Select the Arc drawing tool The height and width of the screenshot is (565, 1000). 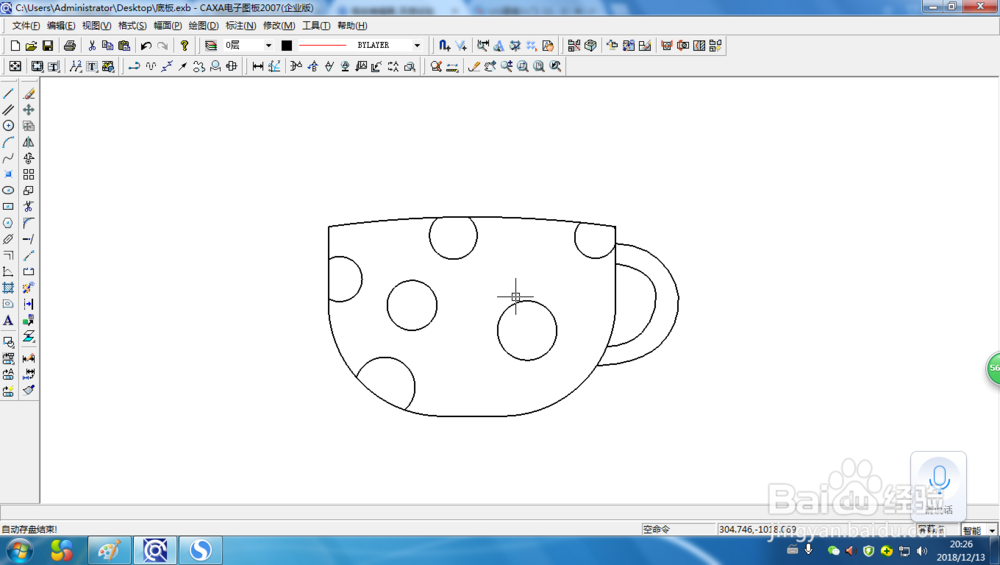(8, 142)
